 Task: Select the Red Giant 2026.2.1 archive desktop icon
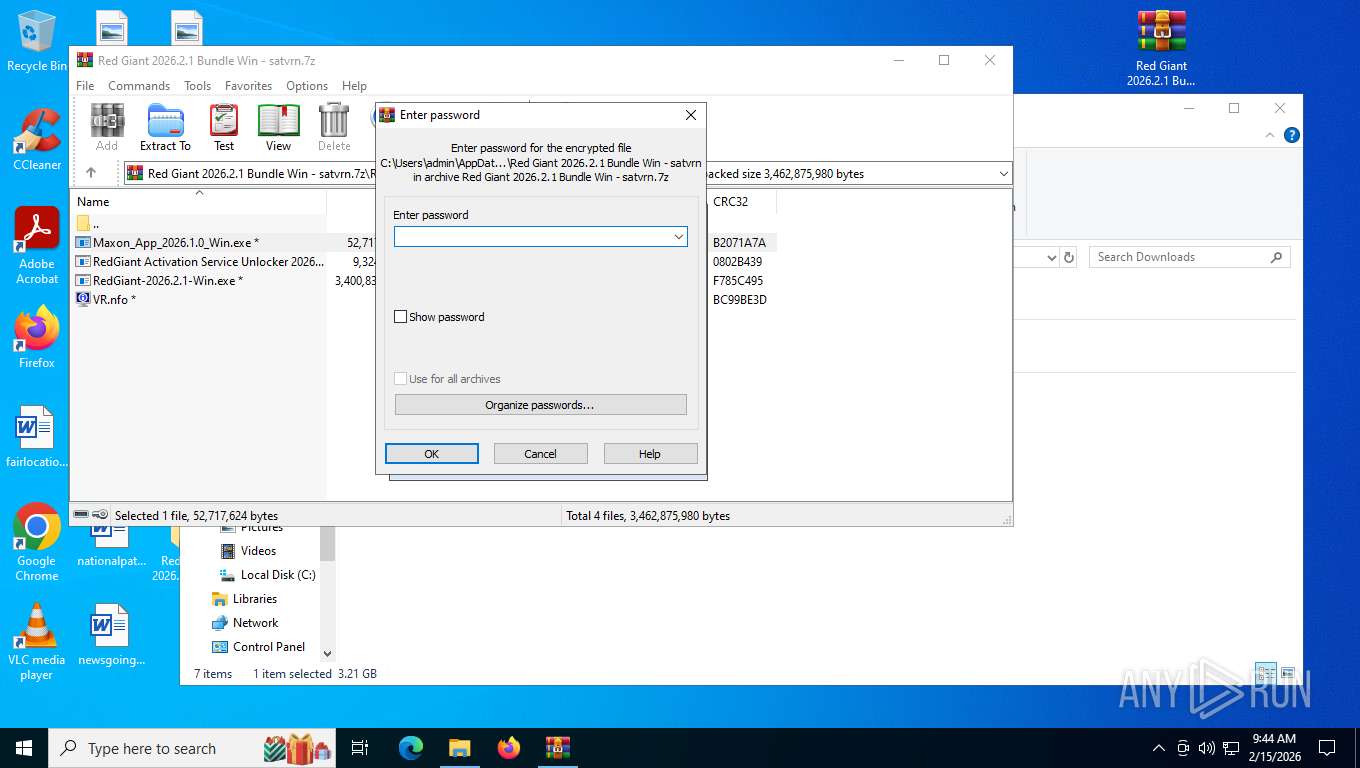(x=1161, y=49)
